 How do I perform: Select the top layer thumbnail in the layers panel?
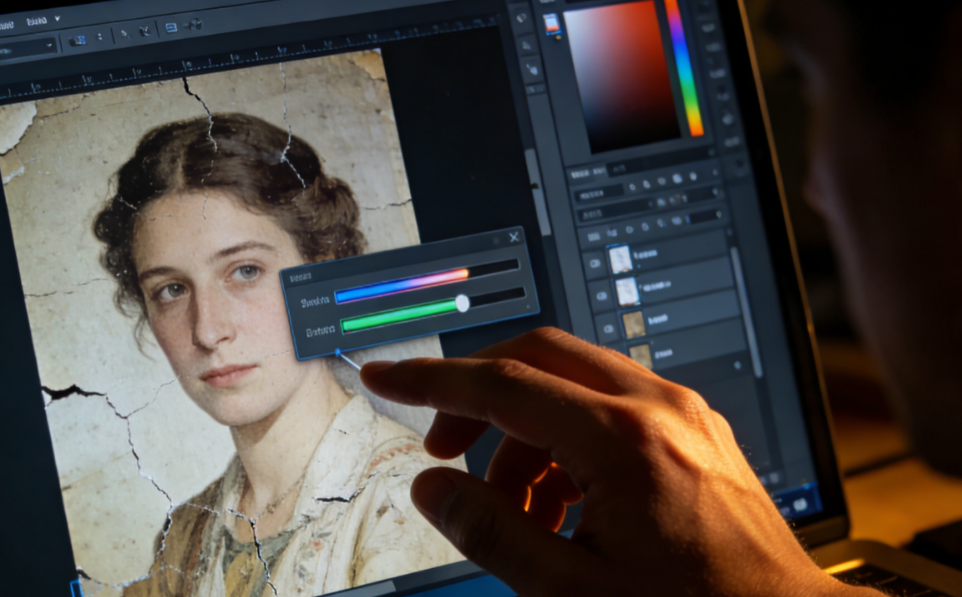pyautogui.click(x=621, y=259)
